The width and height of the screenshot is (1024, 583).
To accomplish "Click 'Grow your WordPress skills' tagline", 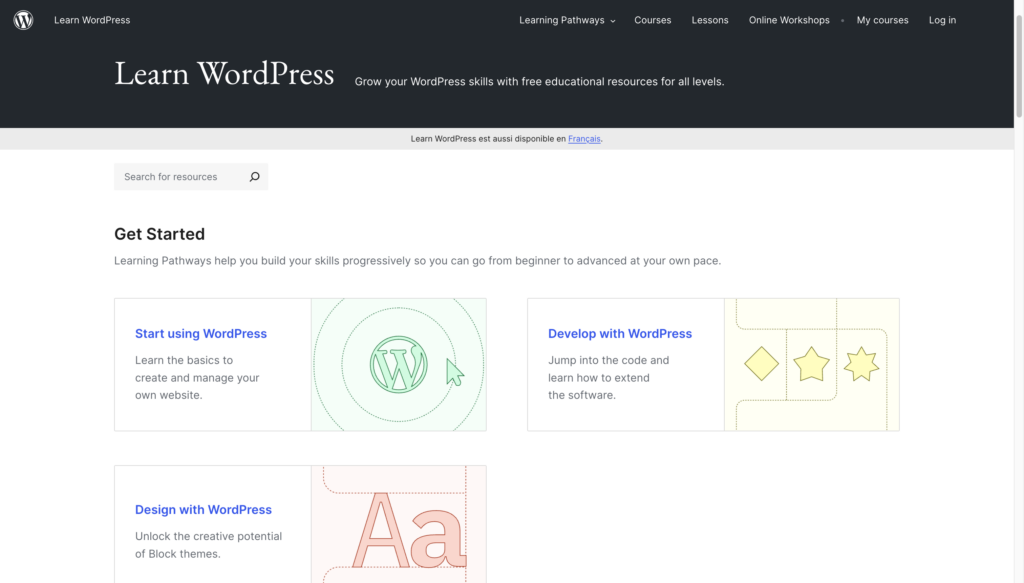I will pyautogui.click(x=539, y=82).
